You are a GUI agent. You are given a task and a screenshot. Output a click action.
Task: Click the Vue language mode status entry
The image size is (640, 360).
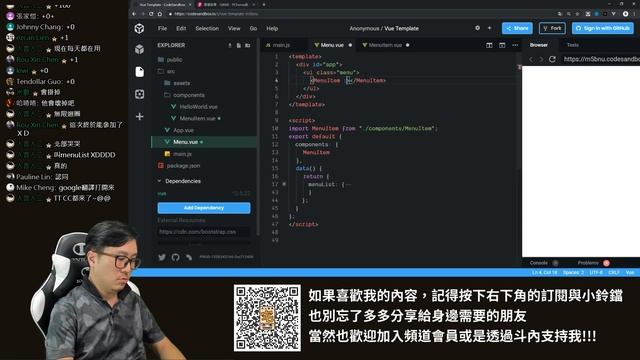point(630,273)
